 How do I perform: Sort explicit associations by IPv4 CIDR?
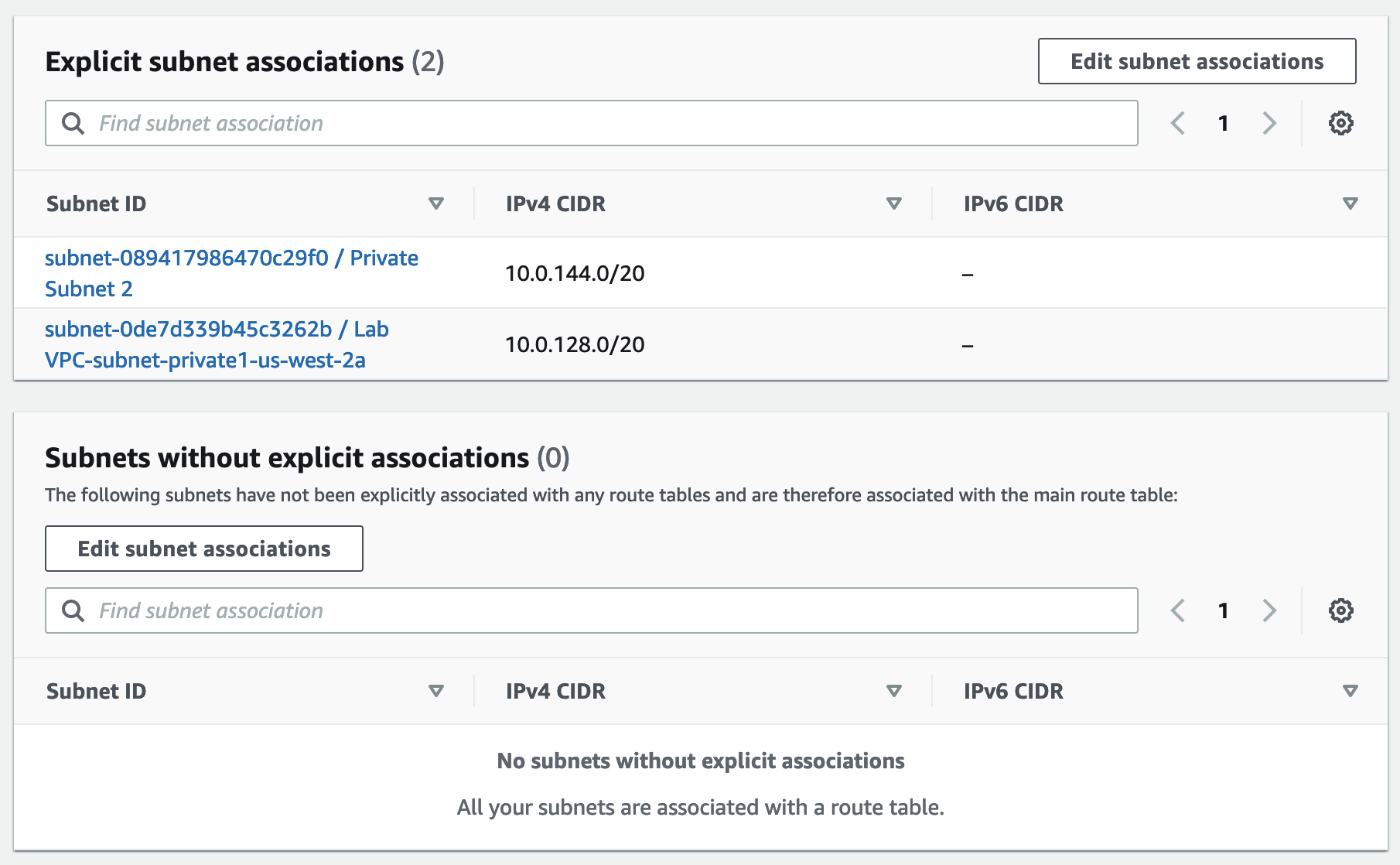(x=894, y=203)
